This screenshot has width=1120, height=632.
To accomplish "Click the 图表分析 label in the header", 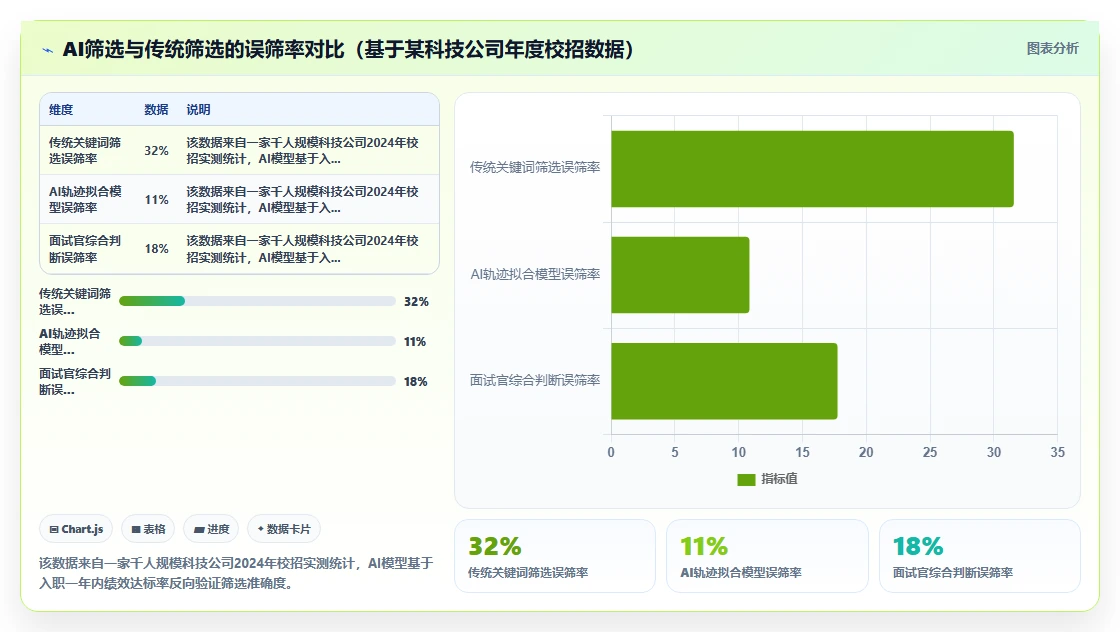I will click(x=1052, y=49).
